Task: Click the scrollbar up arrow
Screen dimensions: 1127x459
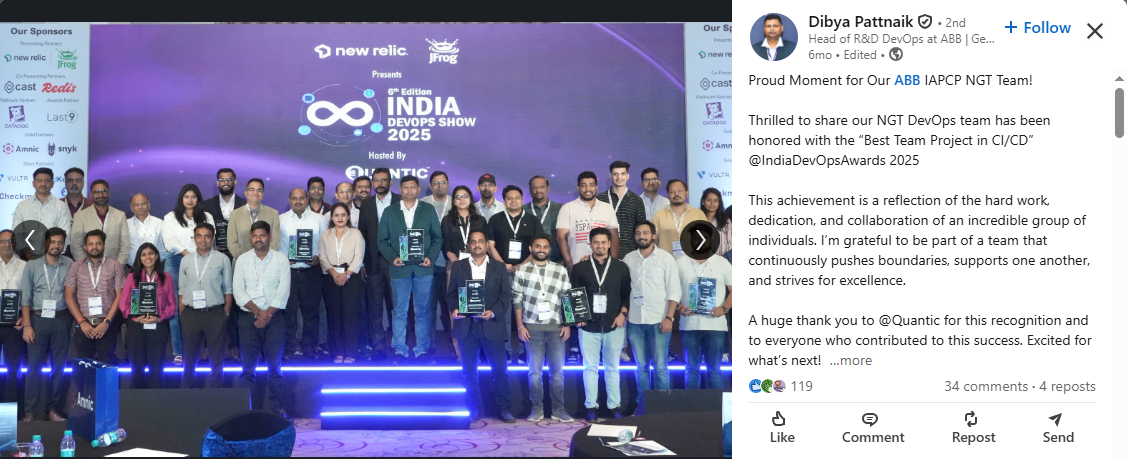Action: tap(1119, 78)
